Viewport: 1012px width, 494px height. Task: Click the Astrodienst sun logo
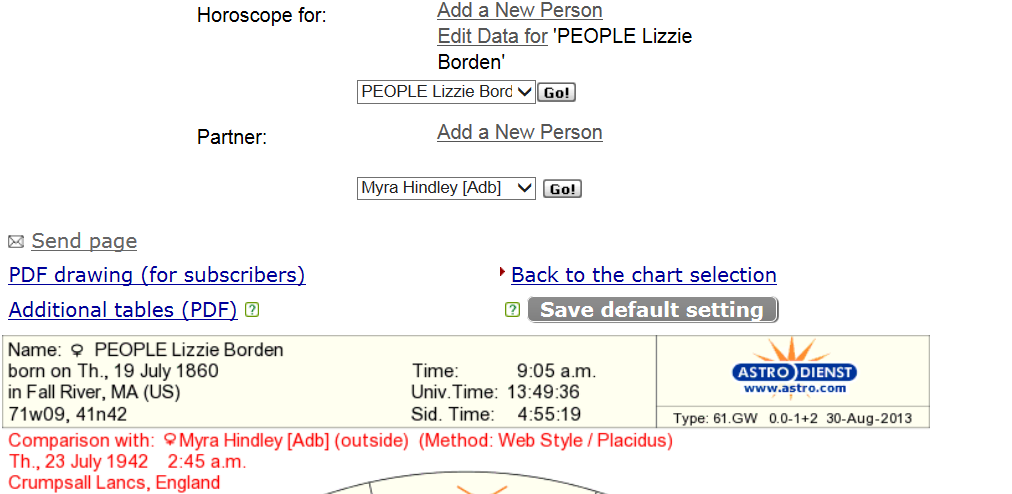coord(793,366)
